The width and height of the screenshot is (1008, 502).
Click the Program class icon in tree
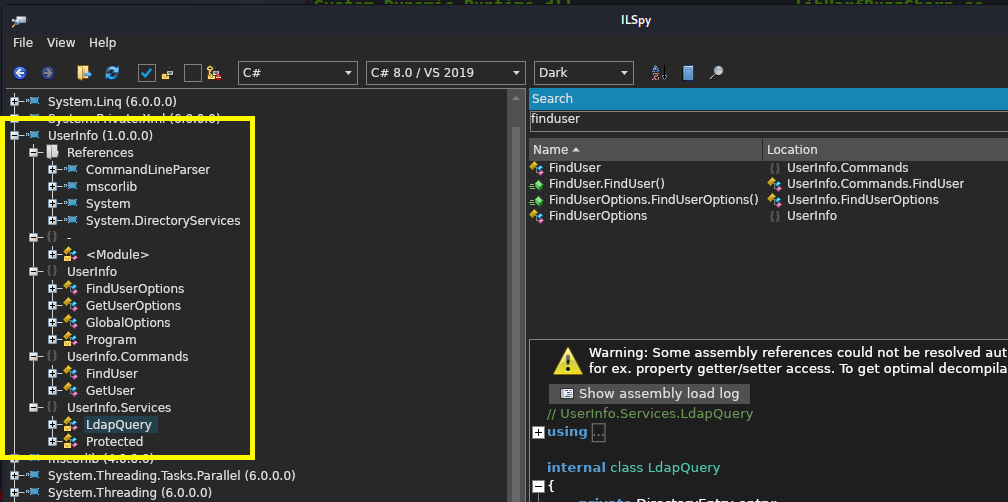(70, 339)
